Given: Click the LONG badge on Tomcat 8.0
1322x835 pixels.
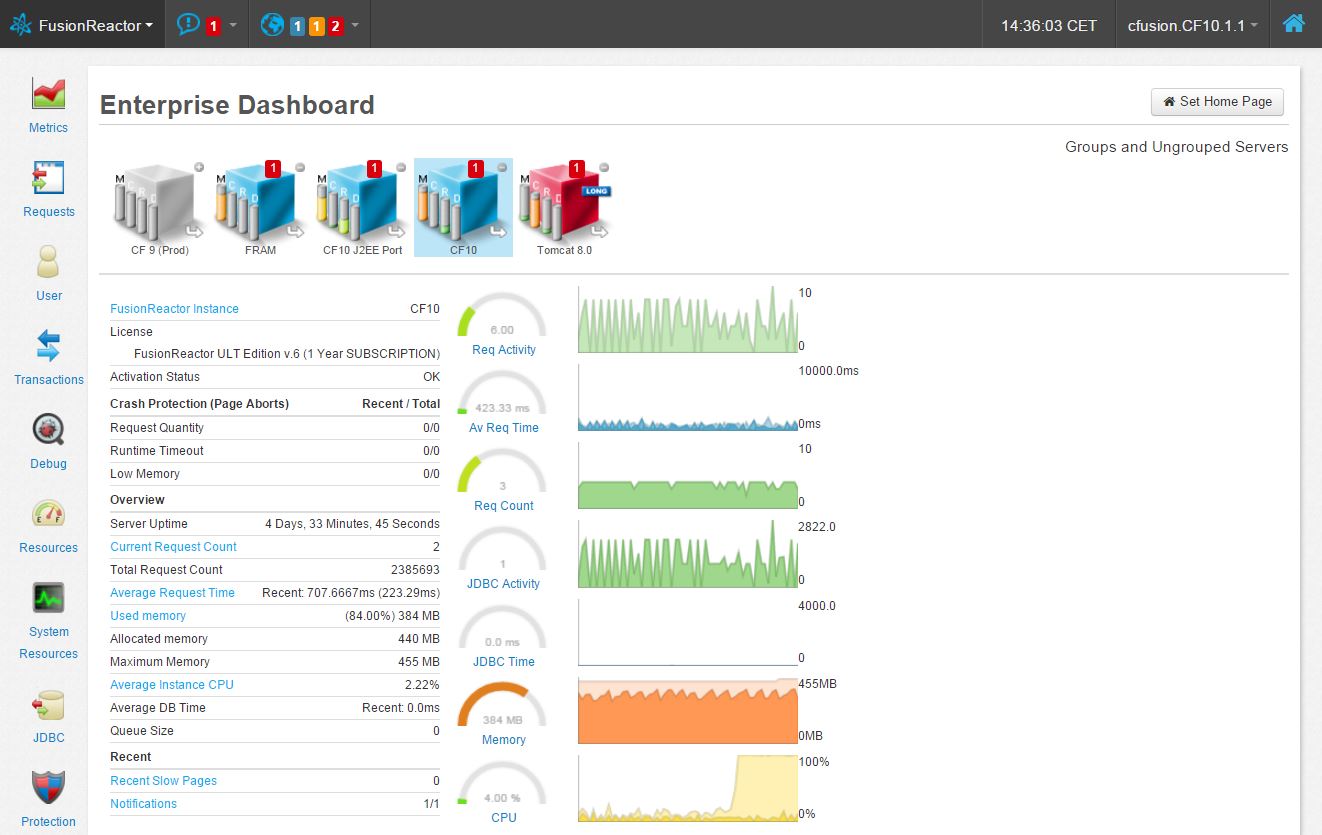Looking at the screenshot, I should click(596, 190).
